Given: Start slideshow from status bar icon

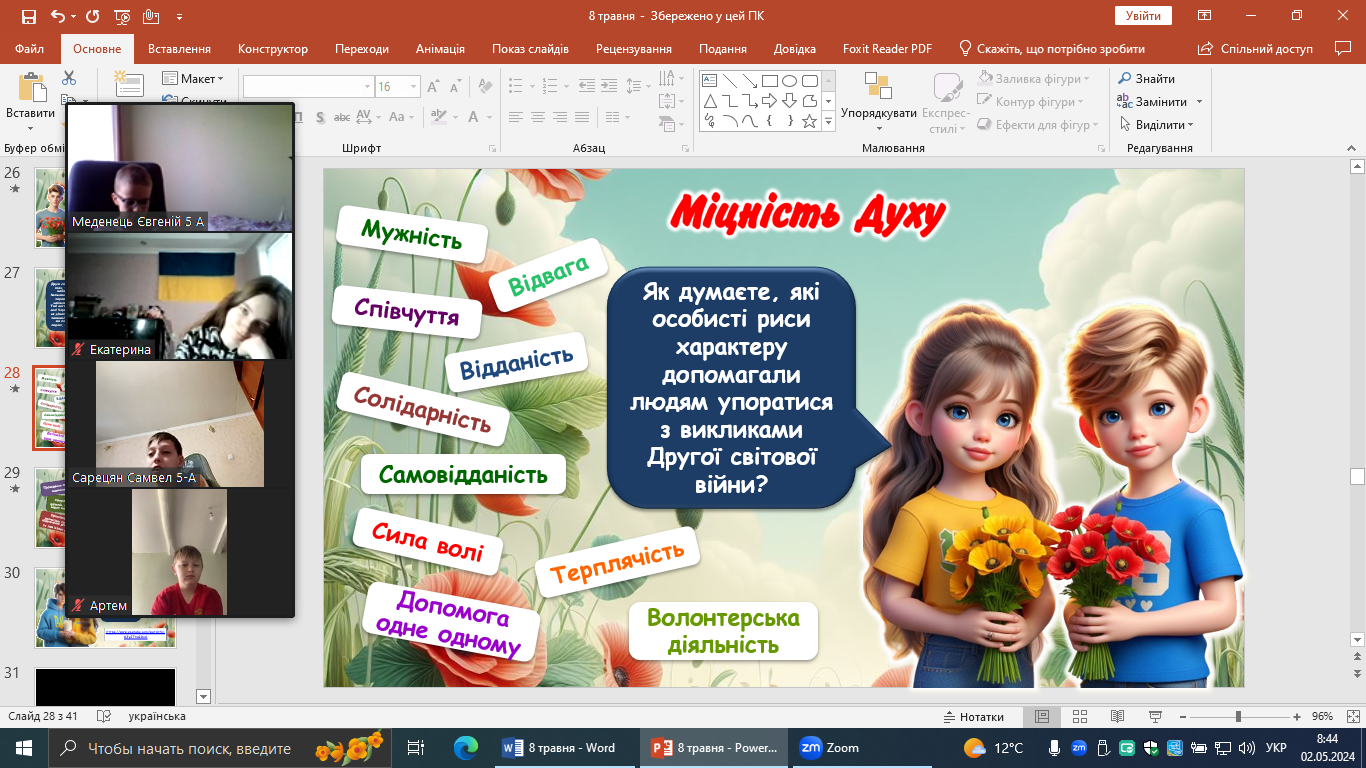Looking at the screenshot, I should (x=1153, y=717).
